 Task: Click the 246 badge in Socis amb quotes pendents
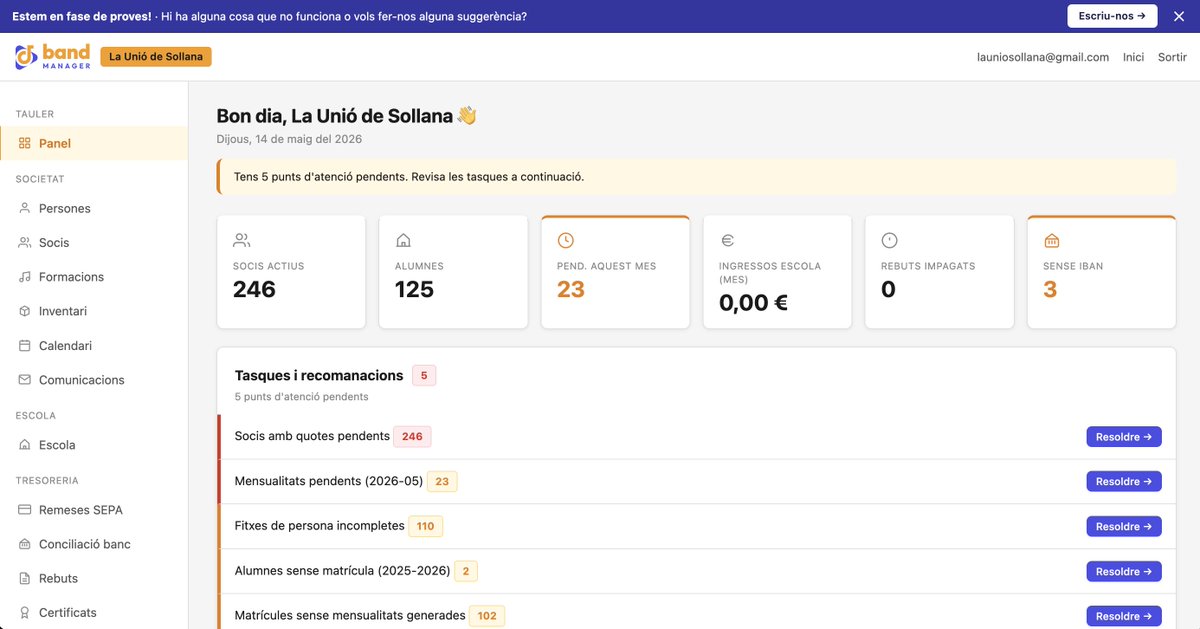(412, 436)
